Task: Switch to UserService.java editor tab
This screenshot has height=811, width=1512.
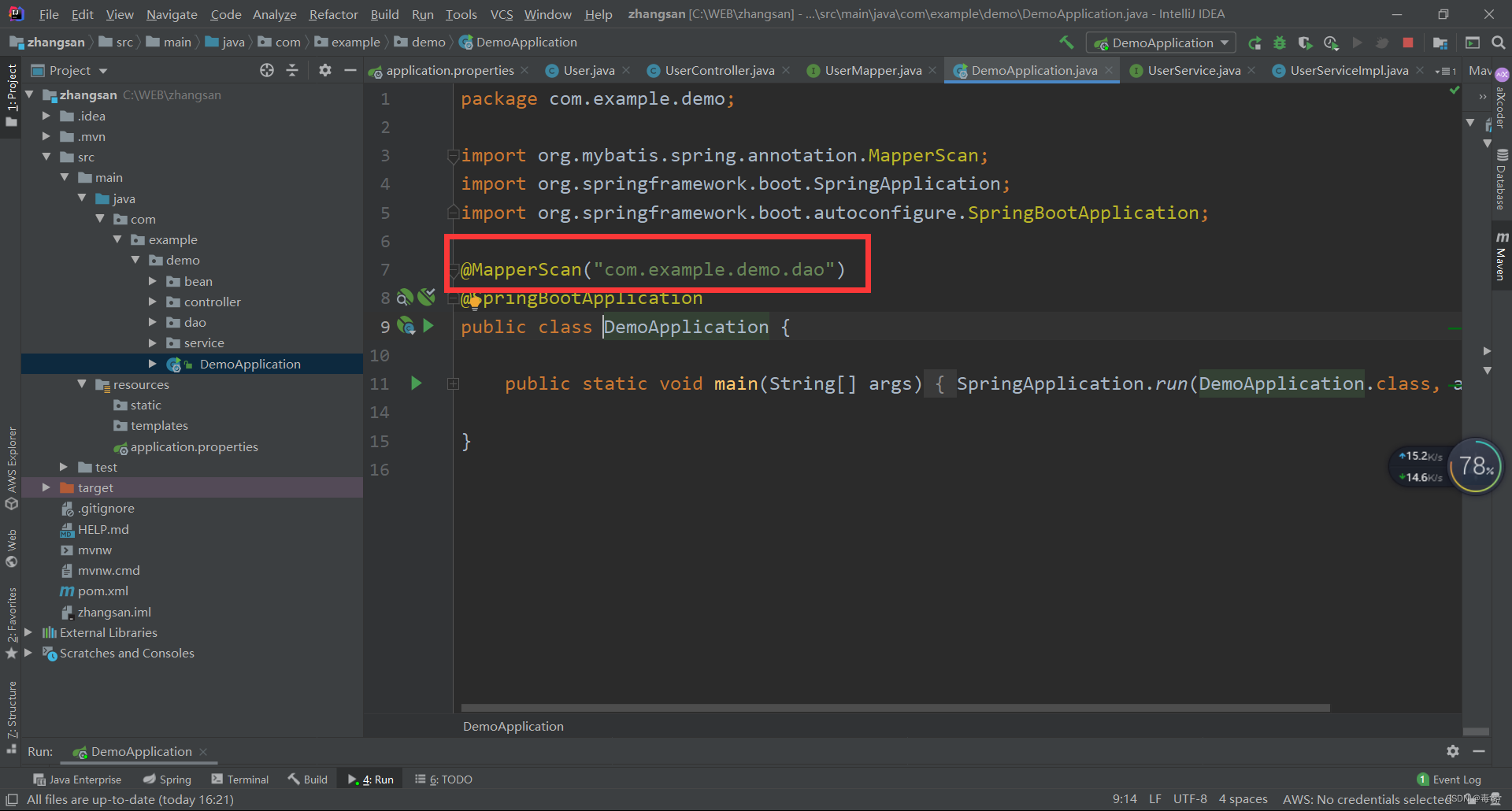Action: click(1193, 70)
